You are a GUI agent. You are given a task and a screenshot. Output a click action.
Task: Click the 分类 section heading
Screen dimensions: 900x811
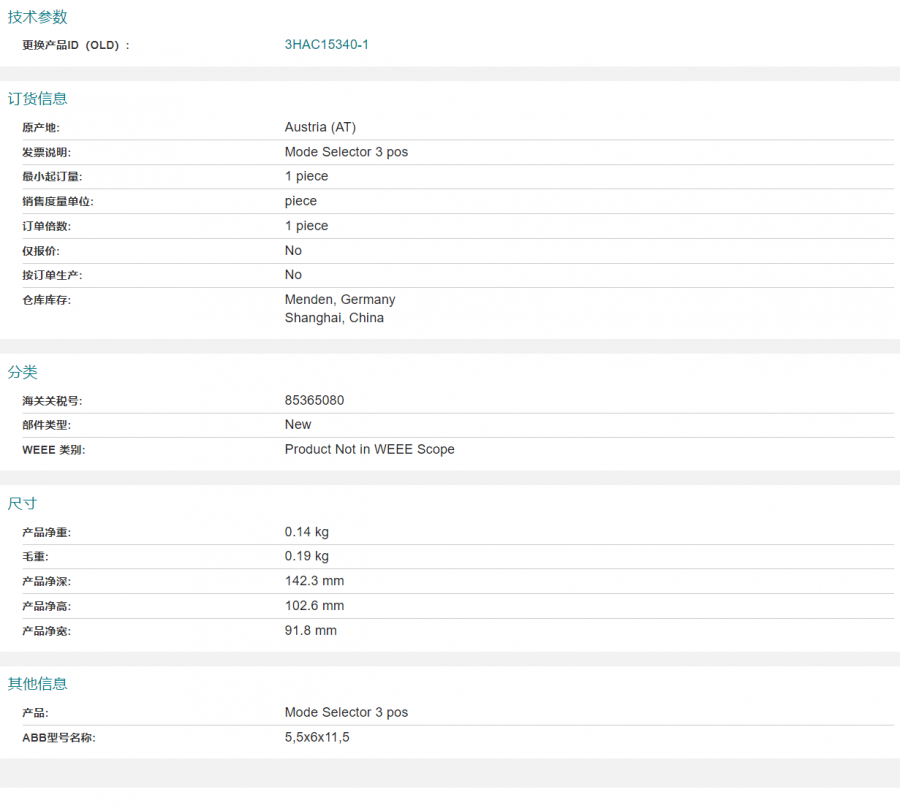[23, 372]
